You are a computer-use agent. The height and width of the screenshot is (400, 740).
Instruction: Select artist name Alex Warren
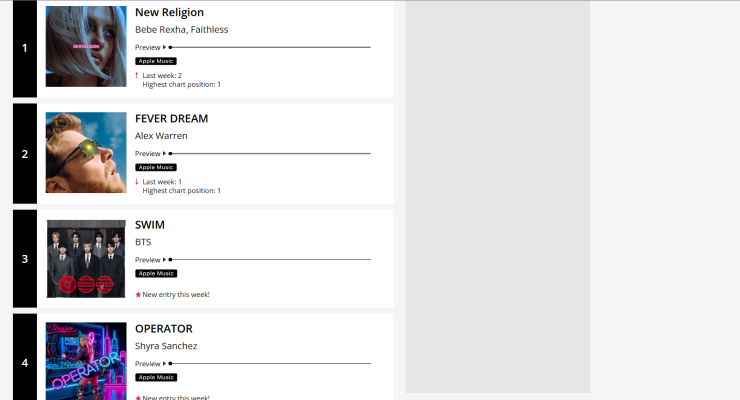pos(161,136)
